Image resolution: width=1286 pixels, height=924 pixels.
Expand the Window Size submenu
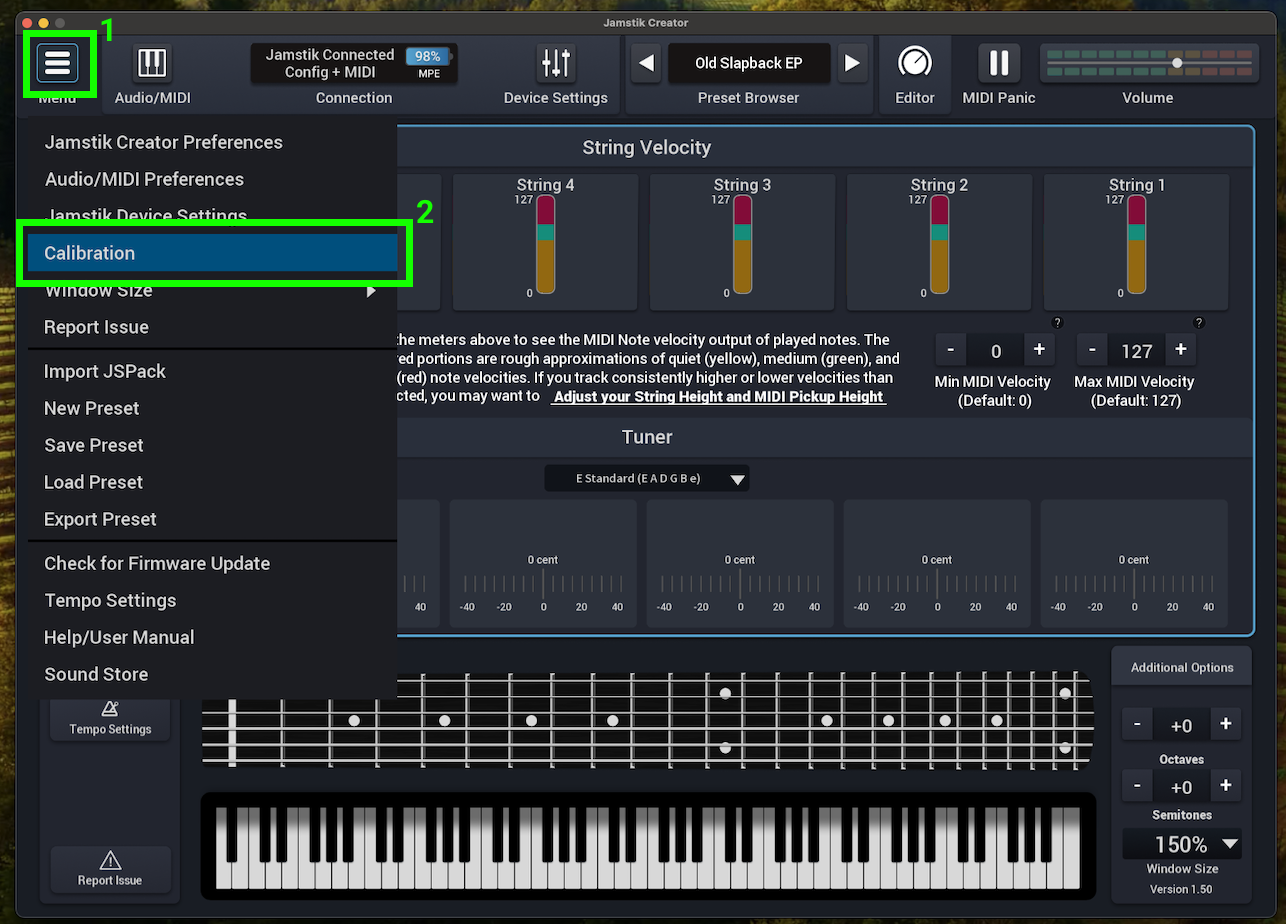coord(213,290)
